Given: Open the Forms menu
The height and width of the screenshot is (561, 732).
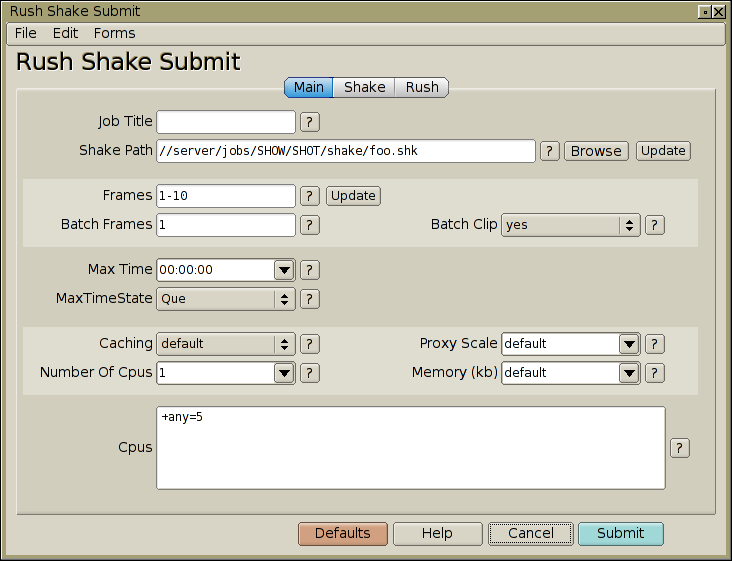Looking at the screenshot, I should pyautogui.click(x=114, y=33).
